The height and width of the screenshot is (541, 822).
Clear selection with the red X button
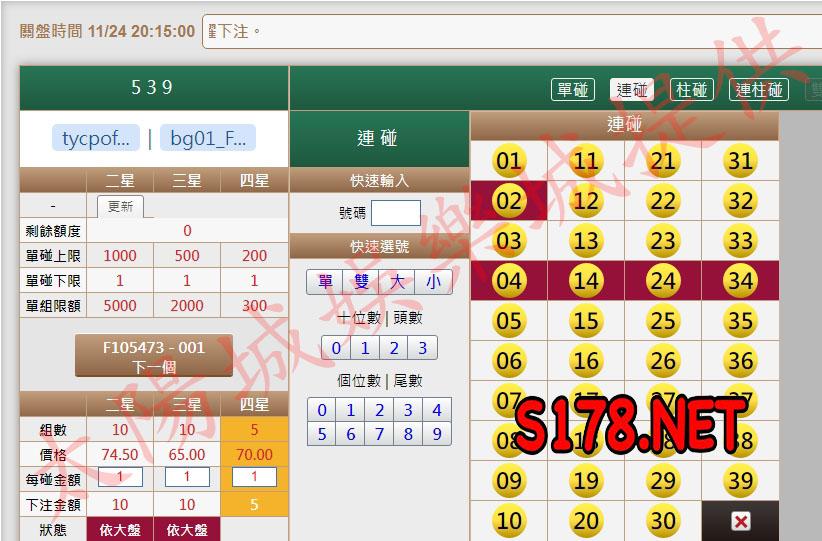point(740,521)
